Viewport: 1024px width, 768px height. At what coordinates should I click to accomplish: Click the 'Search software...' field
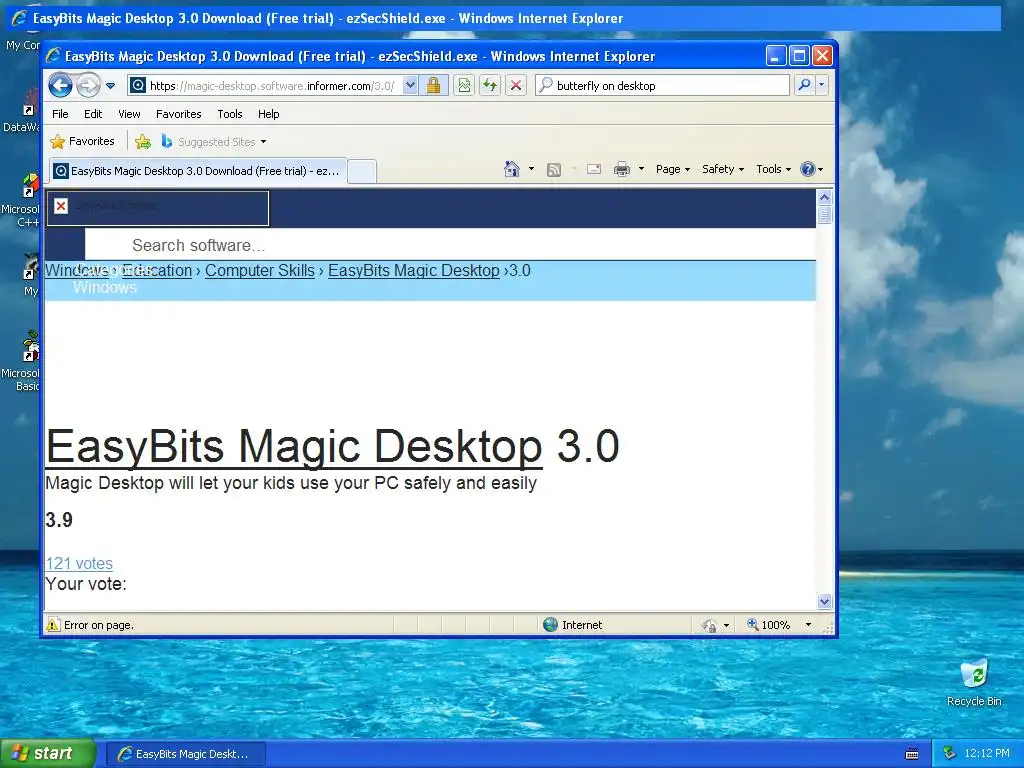click(x=450, y=245)
